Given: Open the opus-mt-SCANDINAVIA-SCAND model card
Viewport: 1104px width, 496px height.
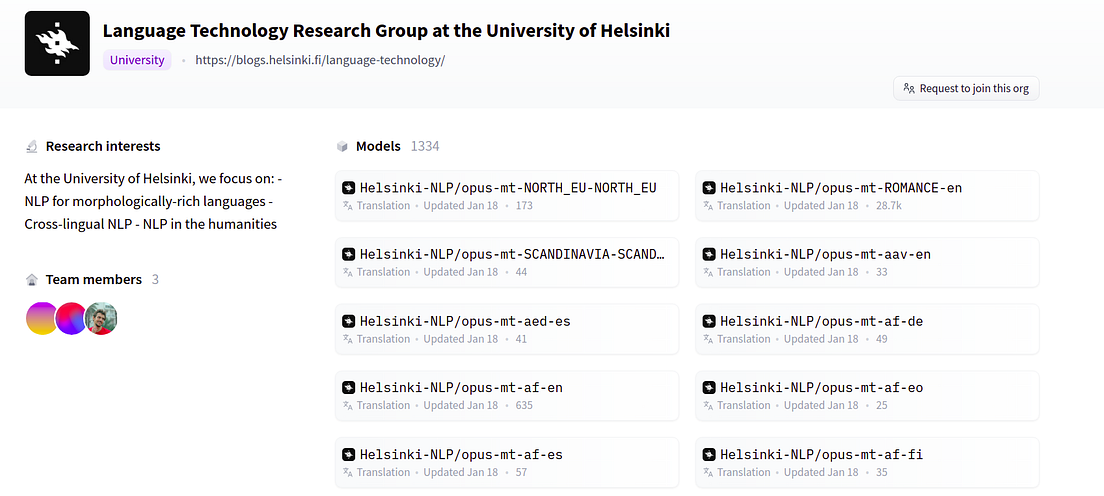Looking at the screenshot, I should click(507, 262).
